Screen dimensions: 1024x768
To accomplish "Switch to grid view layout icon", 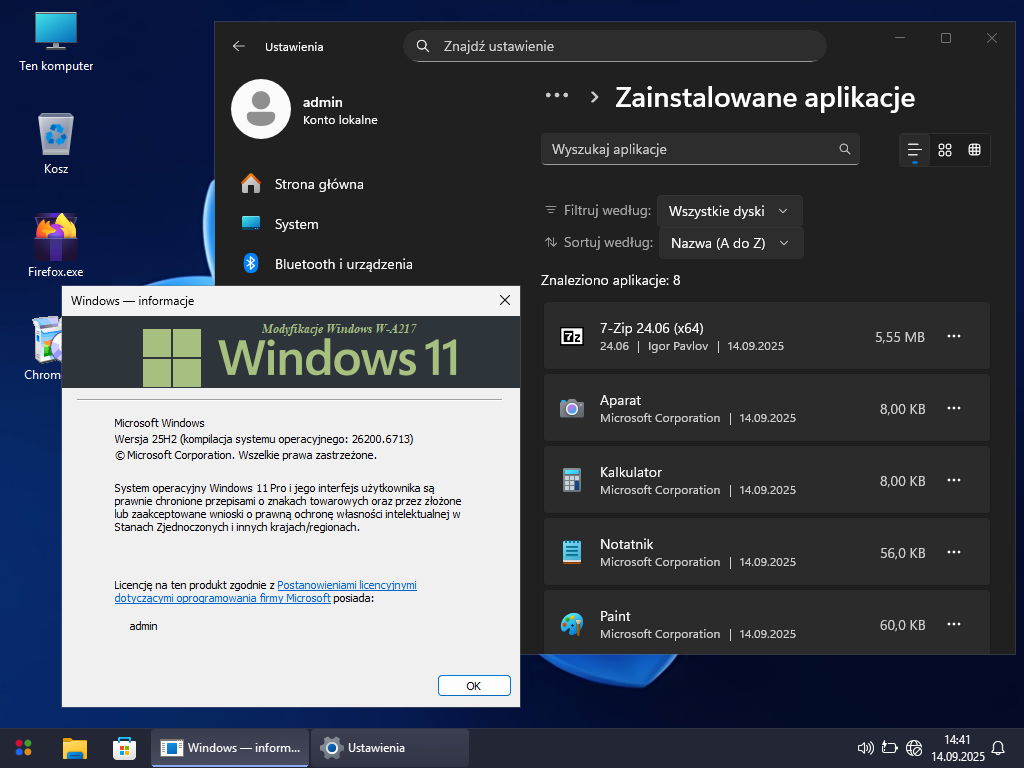I will coord(944,150).
